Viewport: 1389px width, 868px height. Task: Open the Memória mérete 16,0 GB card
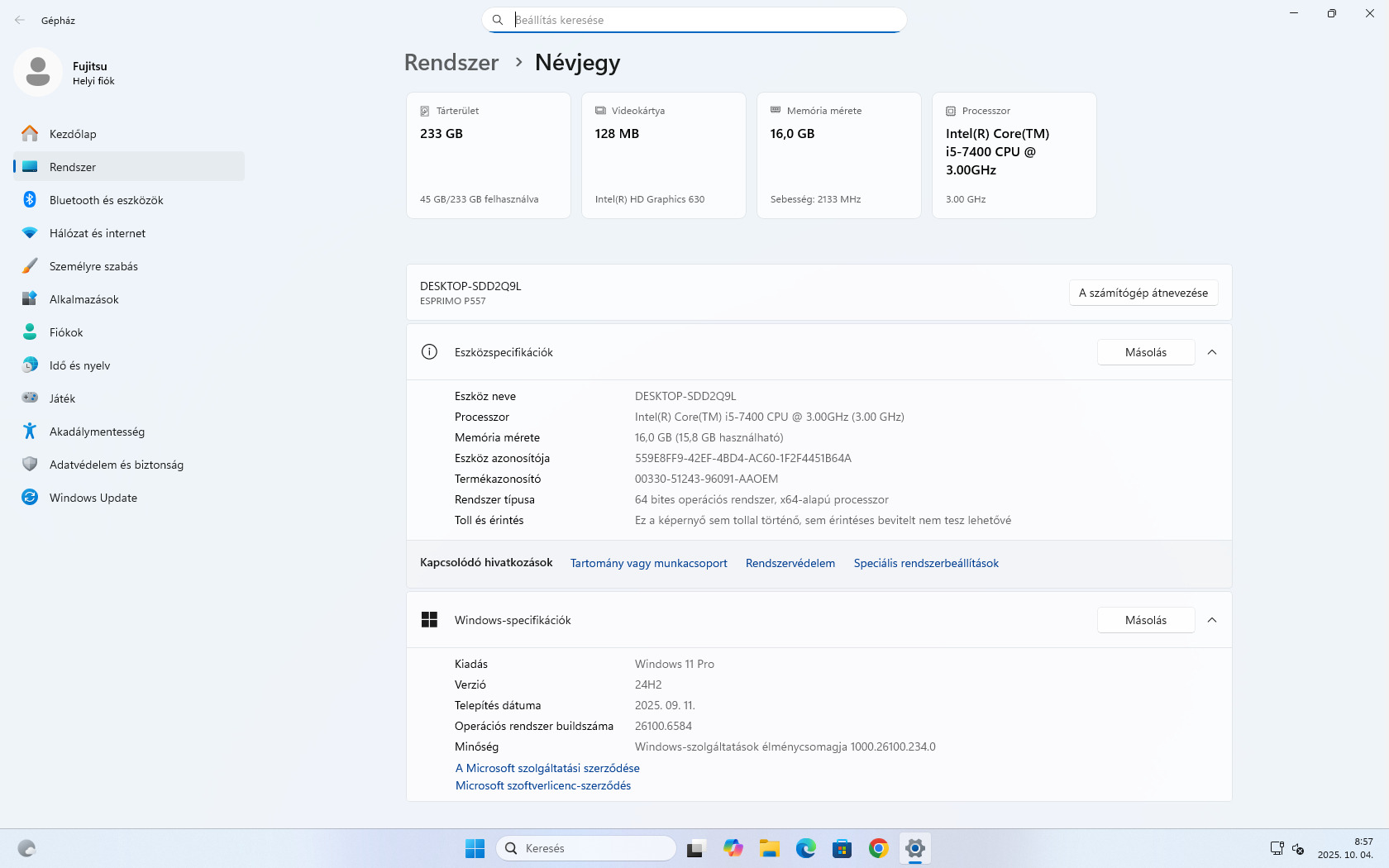click(839, 155)
